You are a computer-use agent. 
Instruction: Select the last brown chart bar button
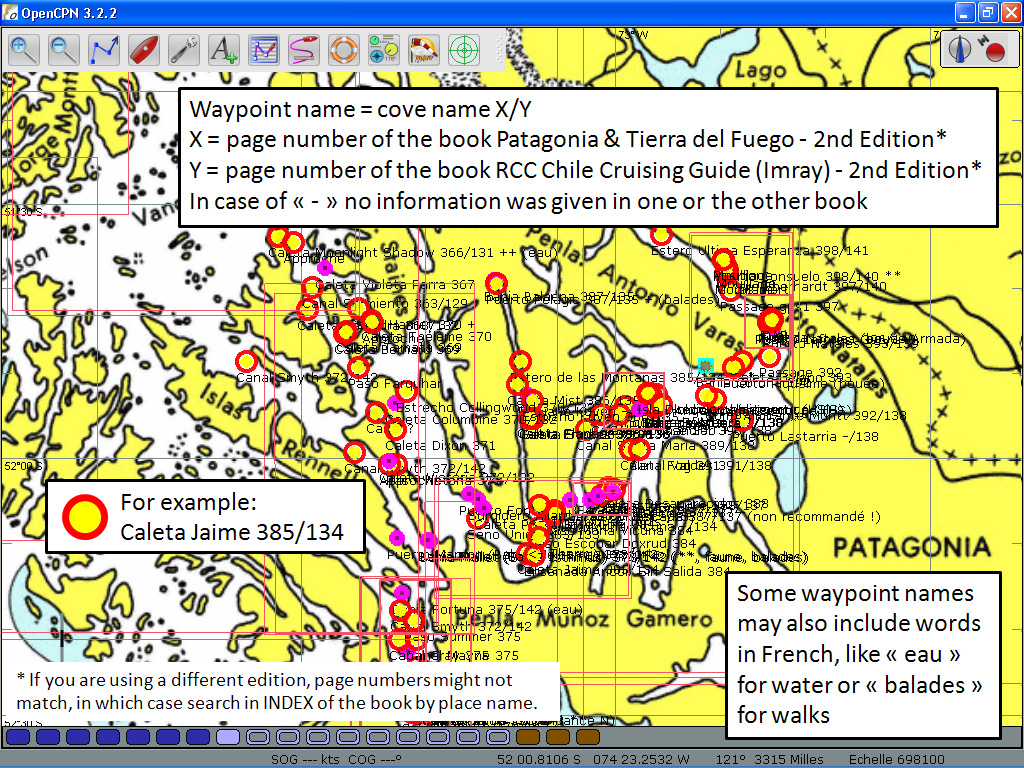tap(588, 737)
